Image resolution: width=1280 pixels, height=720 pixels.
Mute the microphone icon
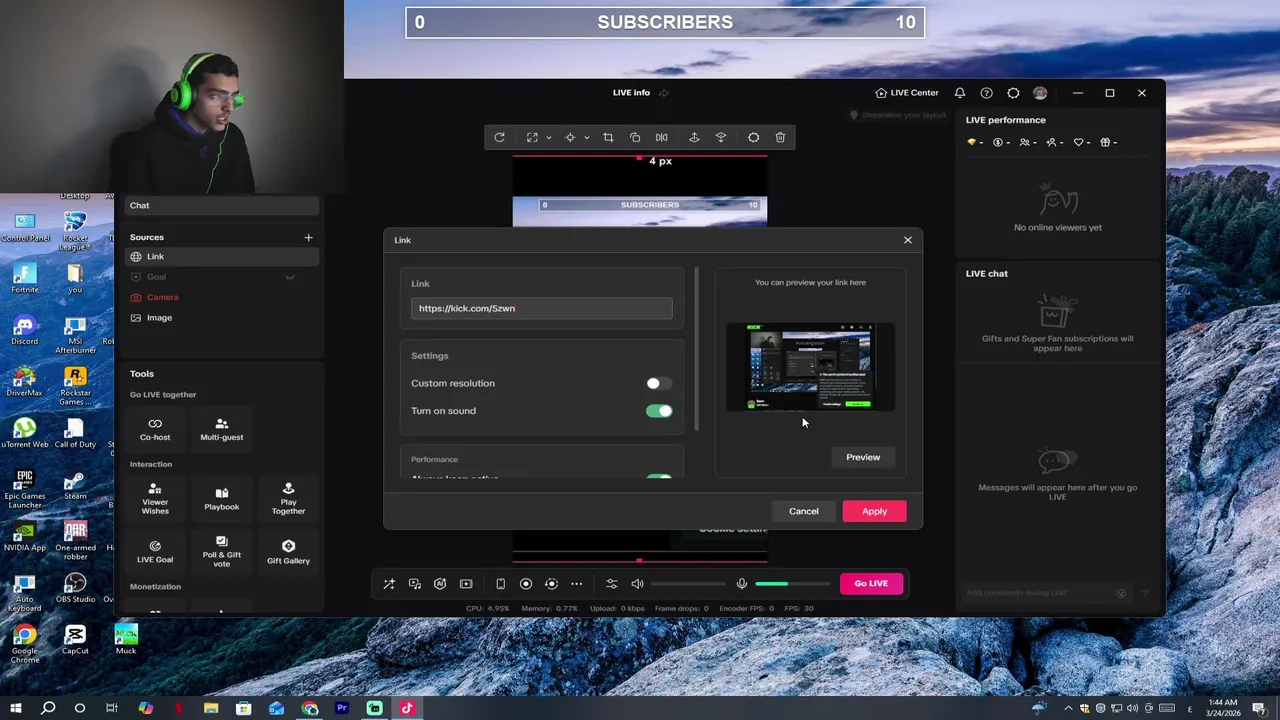tap(741, 584)
